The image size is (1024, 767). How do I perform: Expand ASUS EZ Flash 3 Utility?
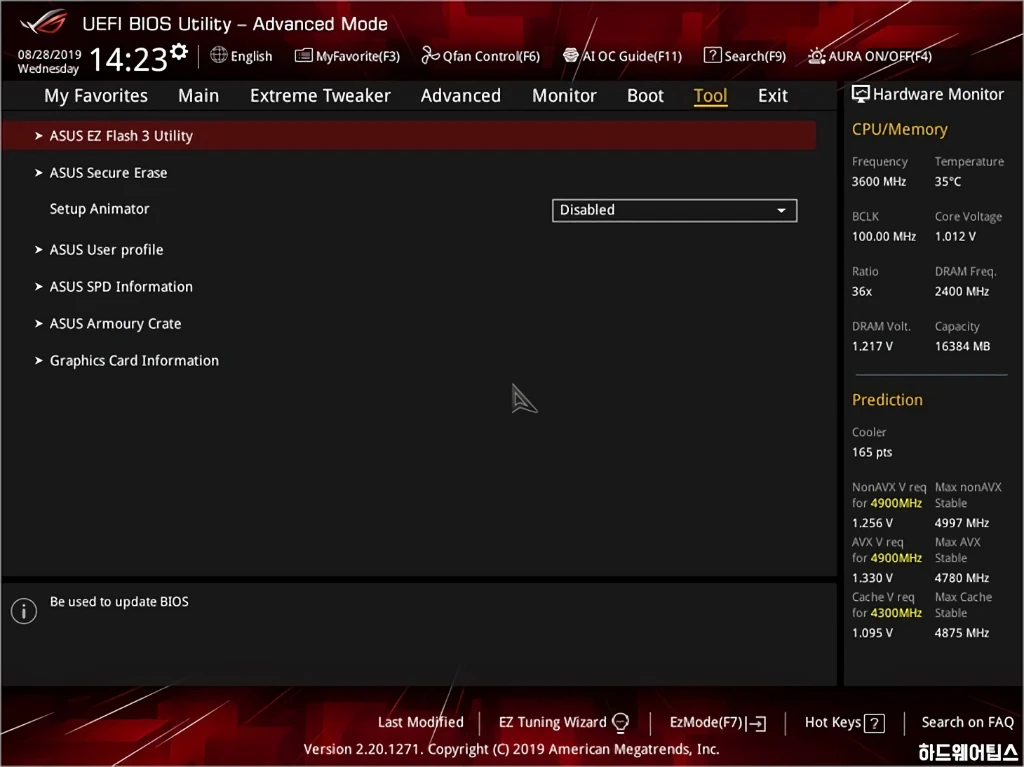pyautogui.click(x=121, y=136)
